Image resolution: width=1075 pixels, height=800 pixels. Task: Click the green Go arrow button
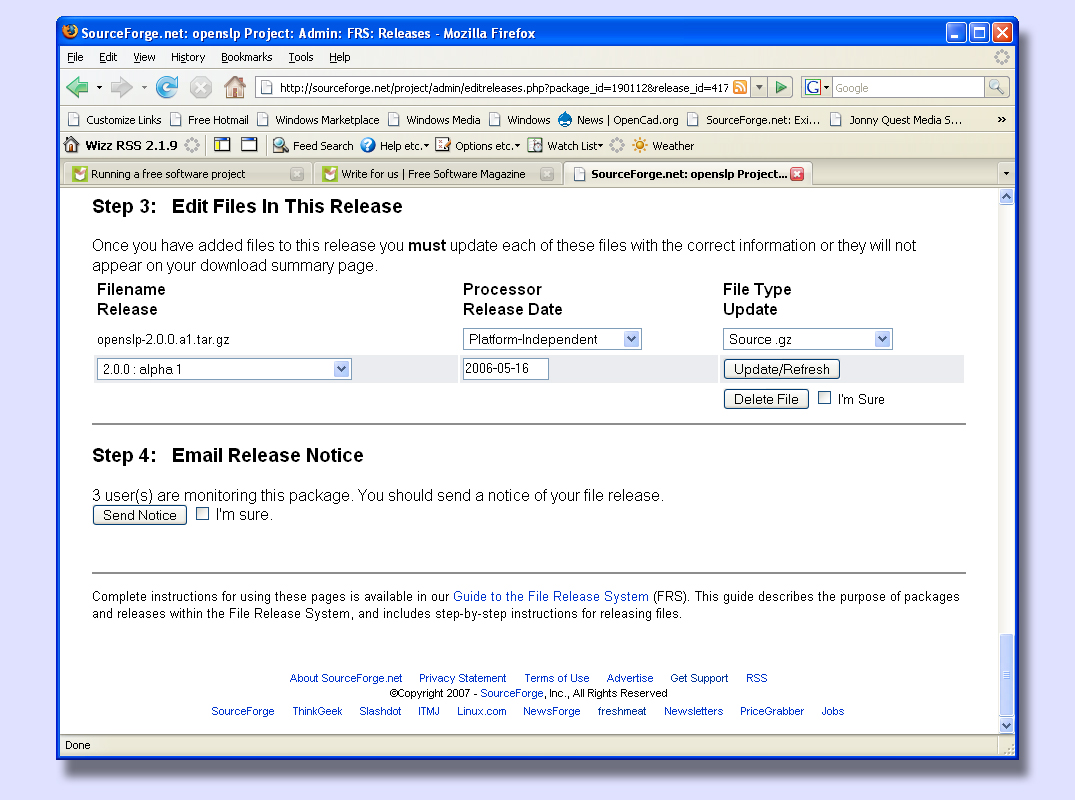pos(781,88)
